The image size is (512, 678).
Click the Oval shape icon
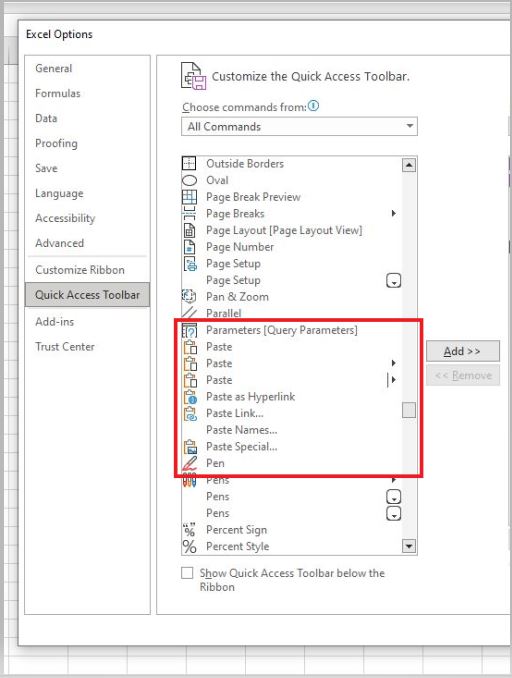point(189,180)
